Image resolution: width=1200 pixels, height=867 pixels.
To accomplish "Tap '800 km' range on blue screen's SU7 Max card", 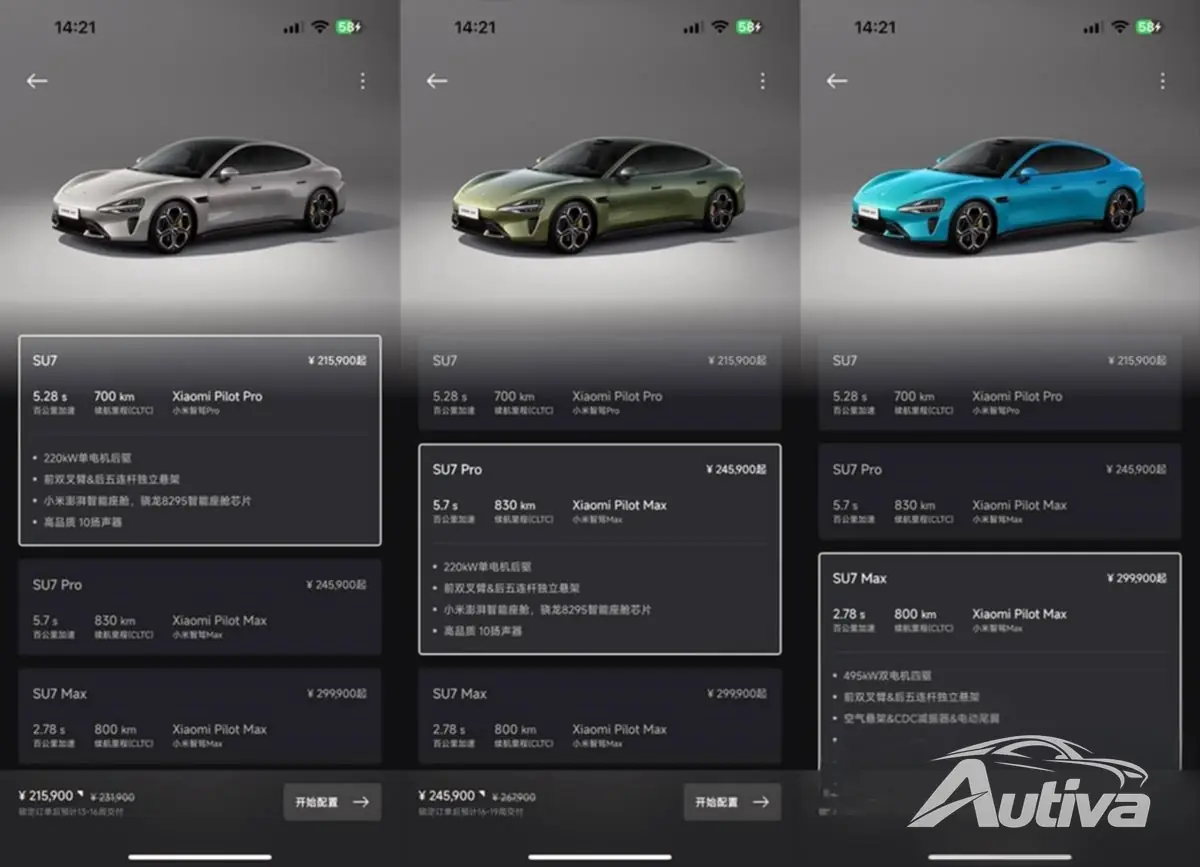I will (914, 614).
